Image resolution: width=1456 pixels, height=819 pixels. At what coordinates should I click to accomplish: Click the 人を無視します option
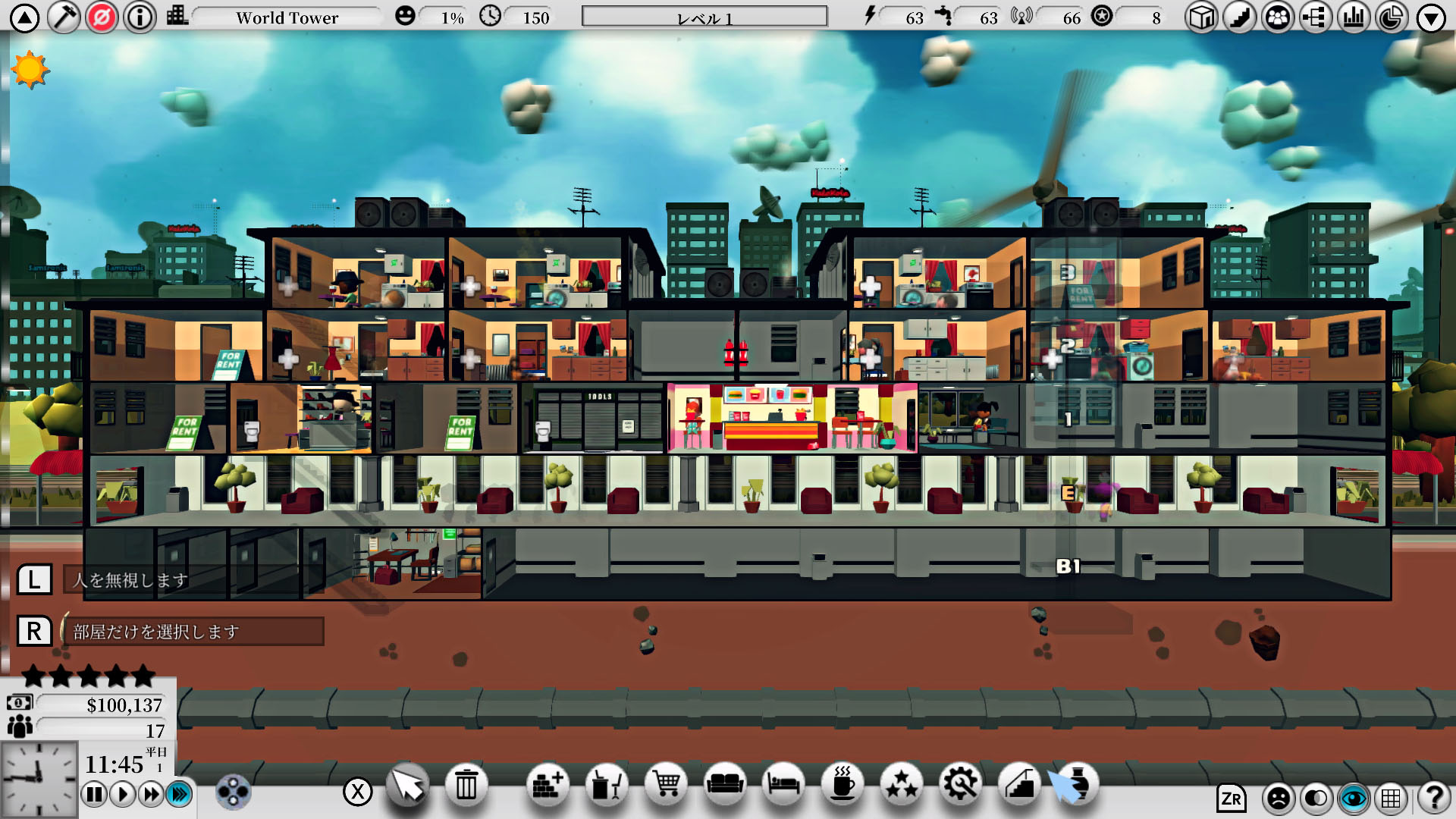coord(144,580)
